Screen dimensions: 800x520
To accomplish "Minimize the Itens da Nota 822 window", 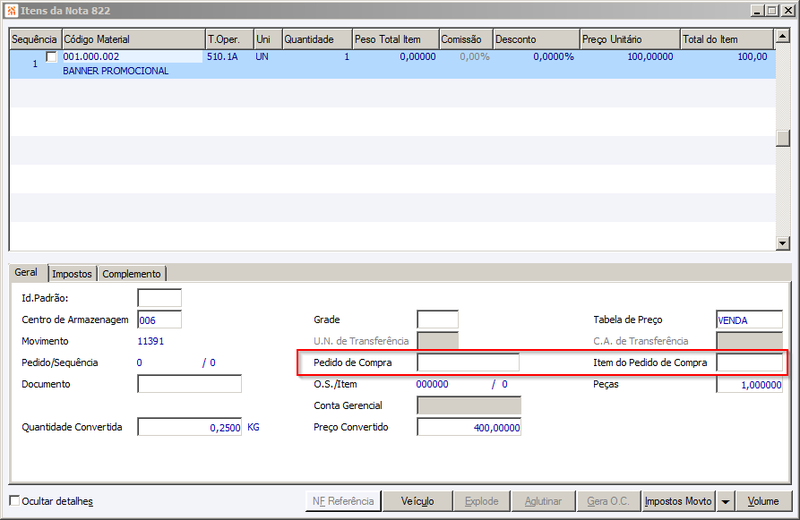I will pos(758,10).
